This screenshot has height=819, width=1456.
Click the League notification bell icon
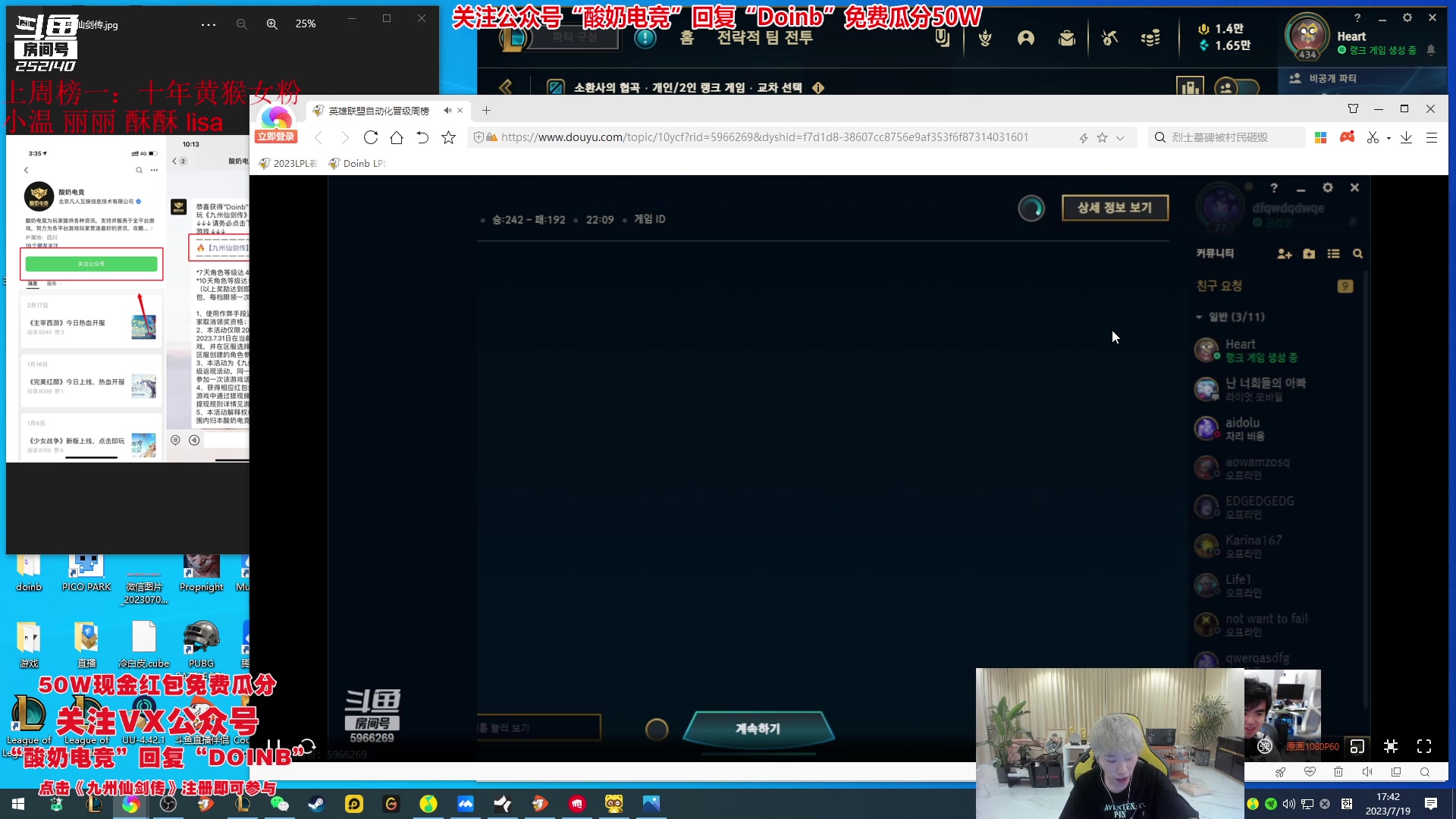pos(1431,50)
